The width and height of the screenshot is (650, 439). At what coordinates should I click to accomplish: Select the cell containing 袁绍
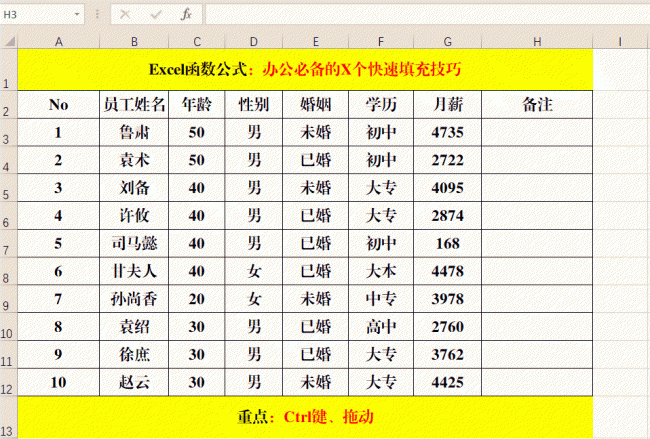[x=134, y=327]
